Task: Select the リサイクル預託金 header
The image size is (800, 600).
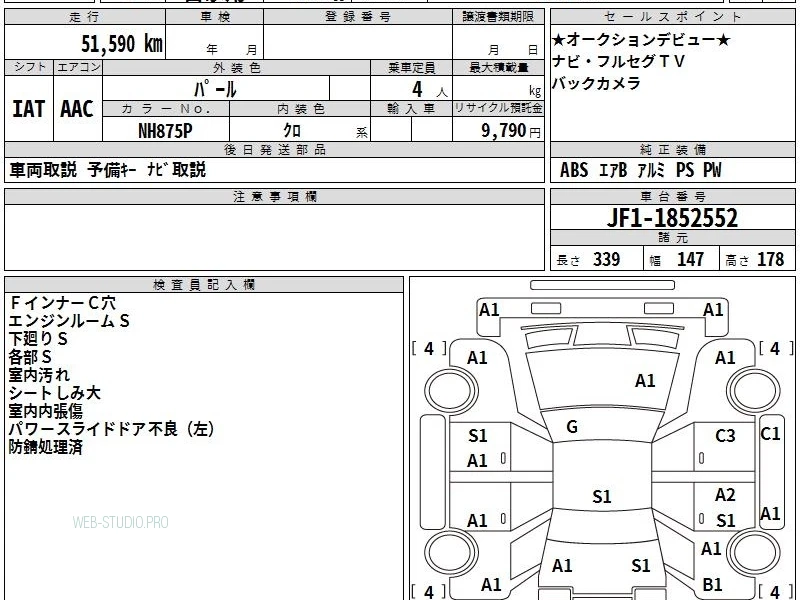Action: [x=498, y=109]
